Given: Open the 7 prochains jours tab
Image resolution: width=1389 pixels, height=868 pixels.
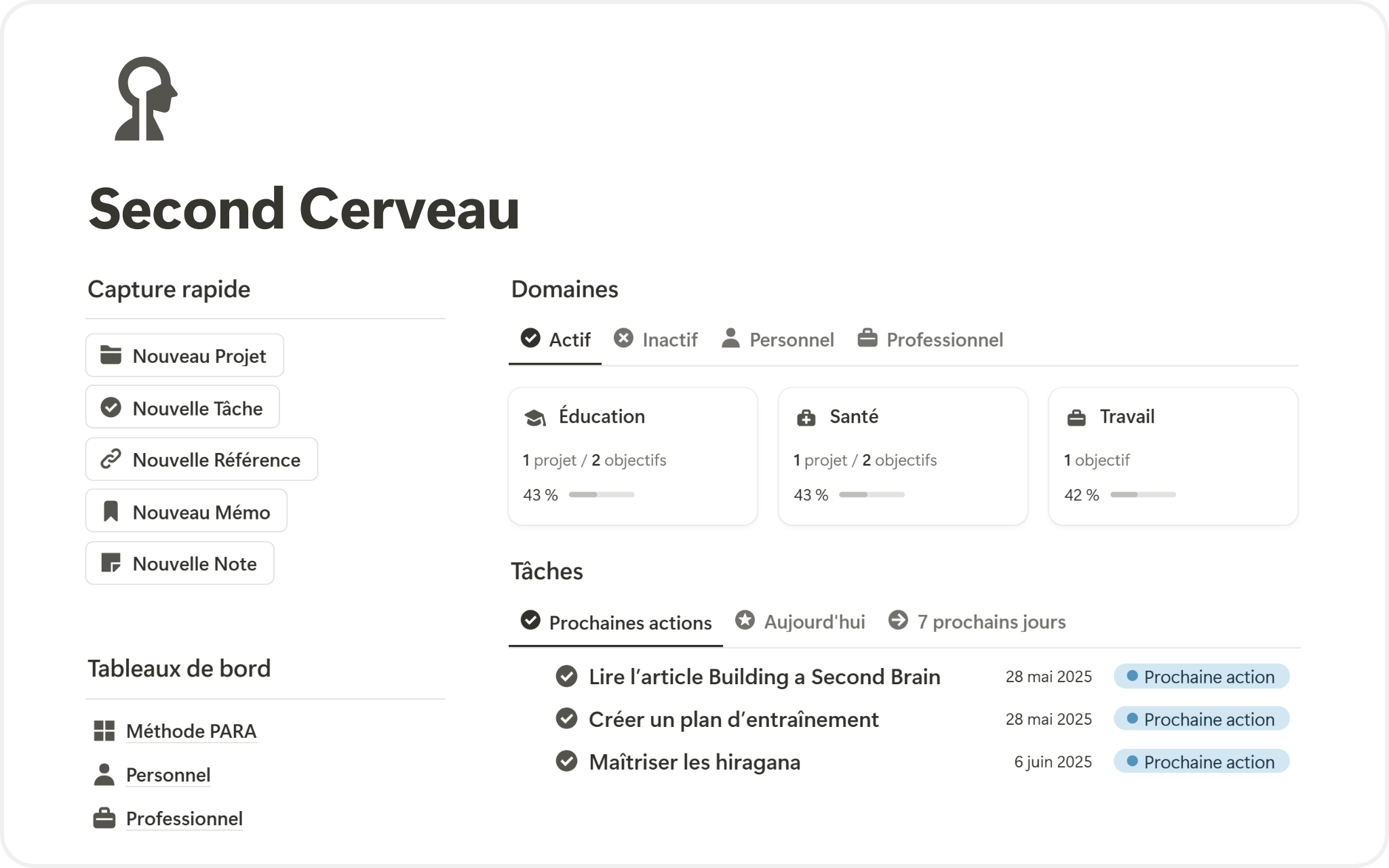Looking at the screenshot, I should pyautogui.click(x=977, y=622).
